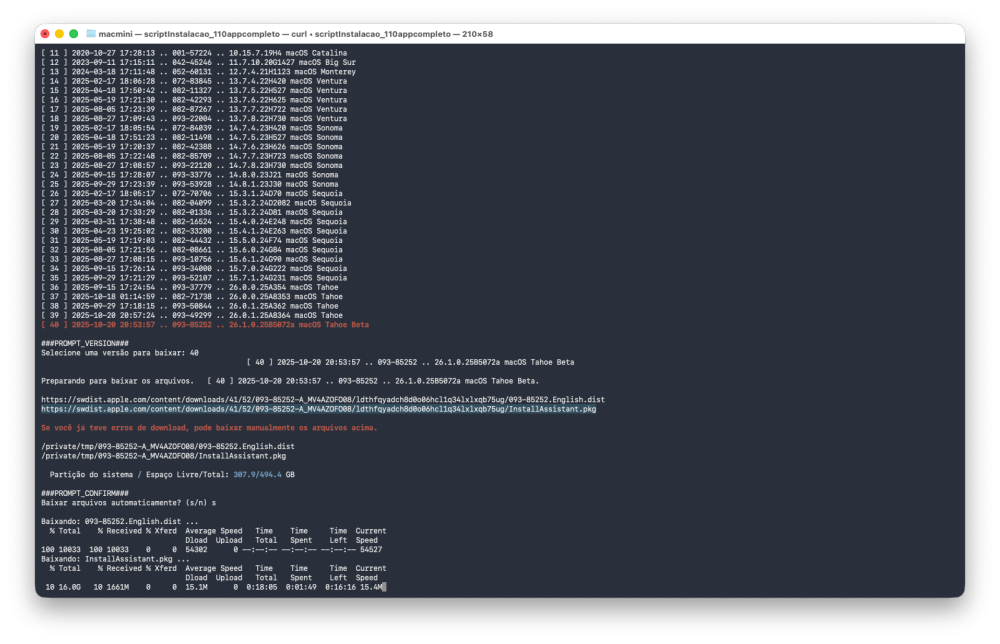Click the /private/tmp path ending 093-85252.English.dist
Viewport: 1000px width, 644px height.
click(x=168, y=446)
